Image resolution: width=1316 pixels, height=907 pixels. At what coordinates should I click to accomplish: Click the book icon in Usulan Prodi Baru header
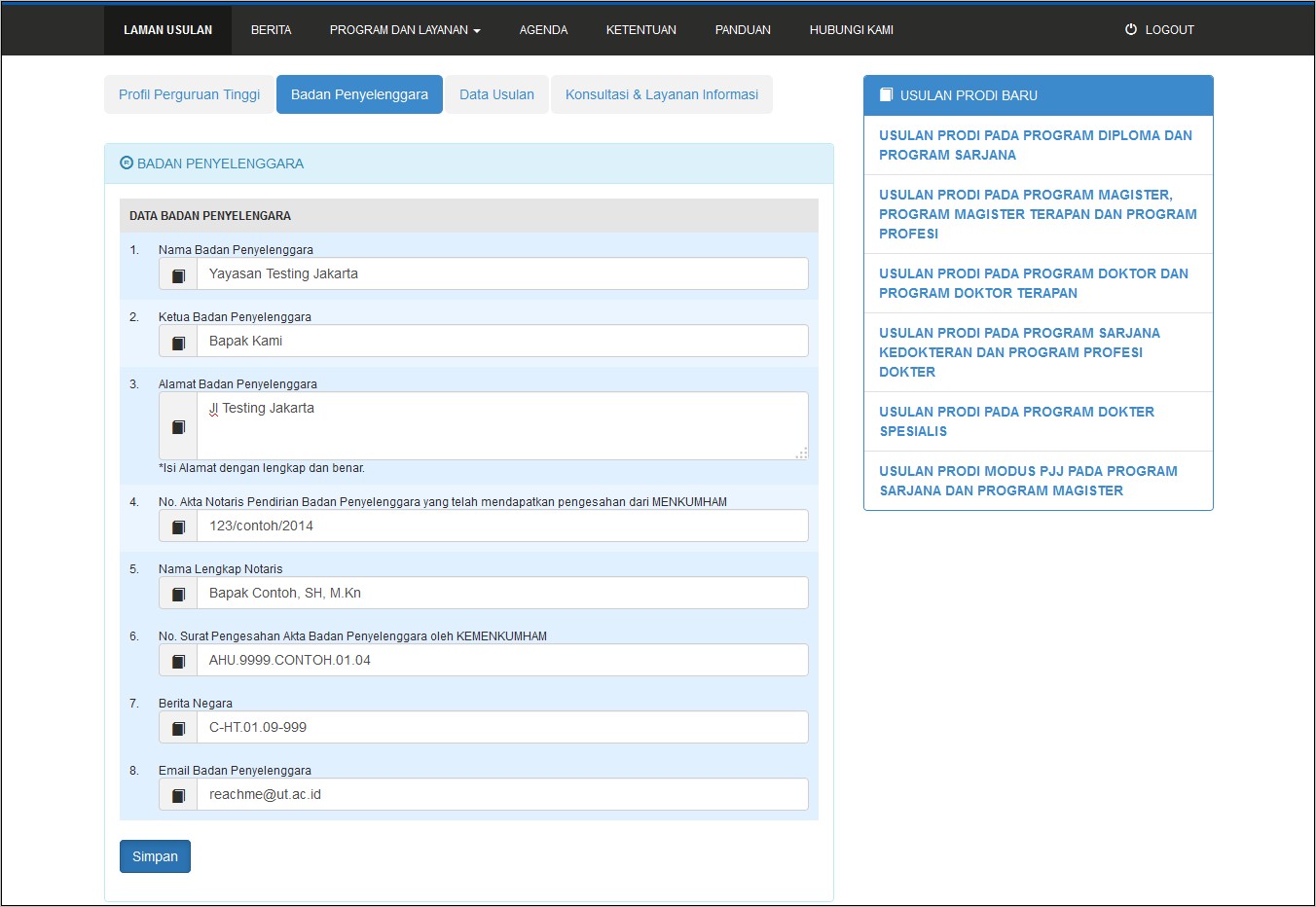(886, 94)
